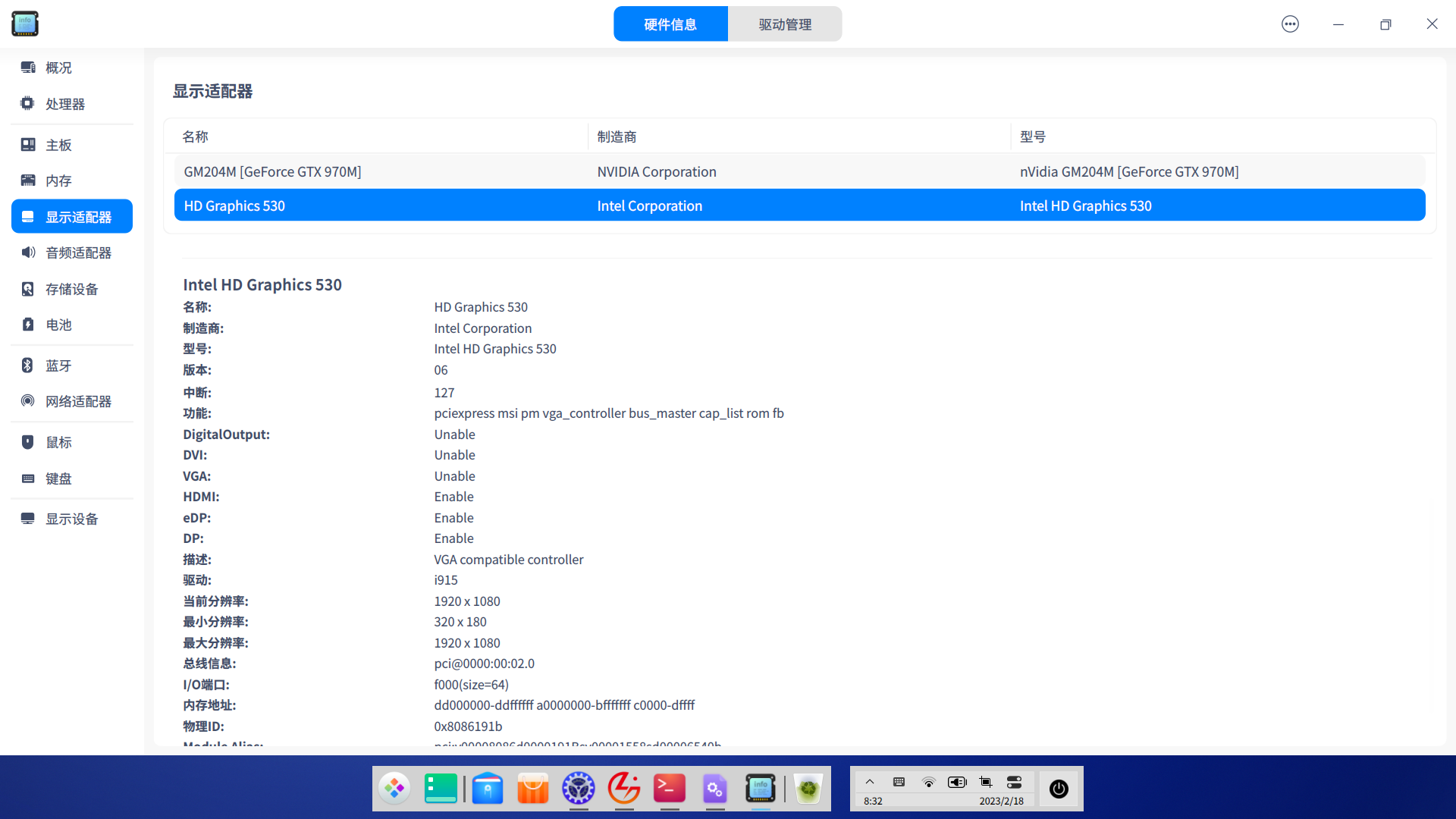The image size is (1456, 819).
Task: Go to 内存 memory section
Action: (58, 180)
